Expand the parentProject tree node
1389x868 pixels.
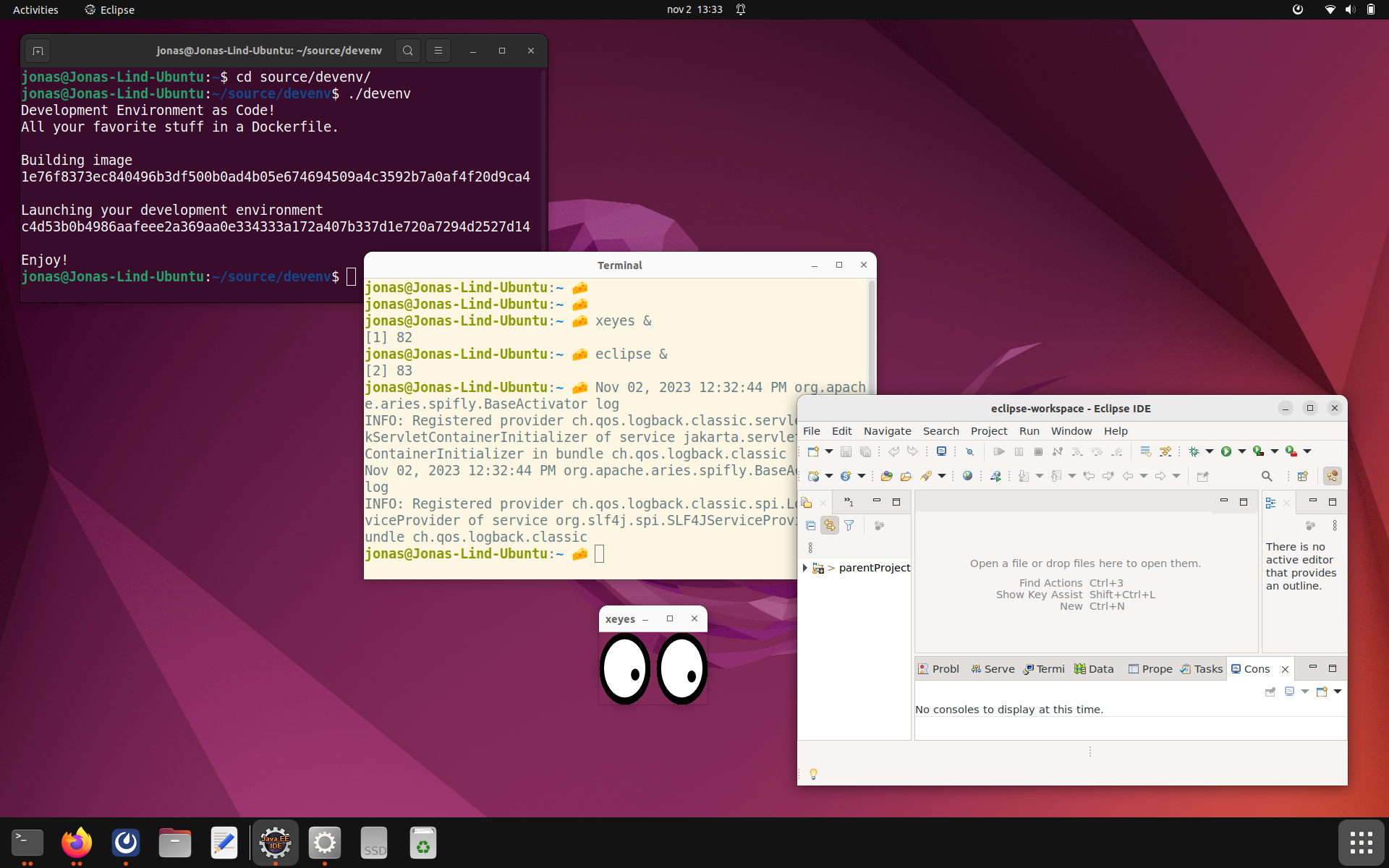tap(805, 568)
